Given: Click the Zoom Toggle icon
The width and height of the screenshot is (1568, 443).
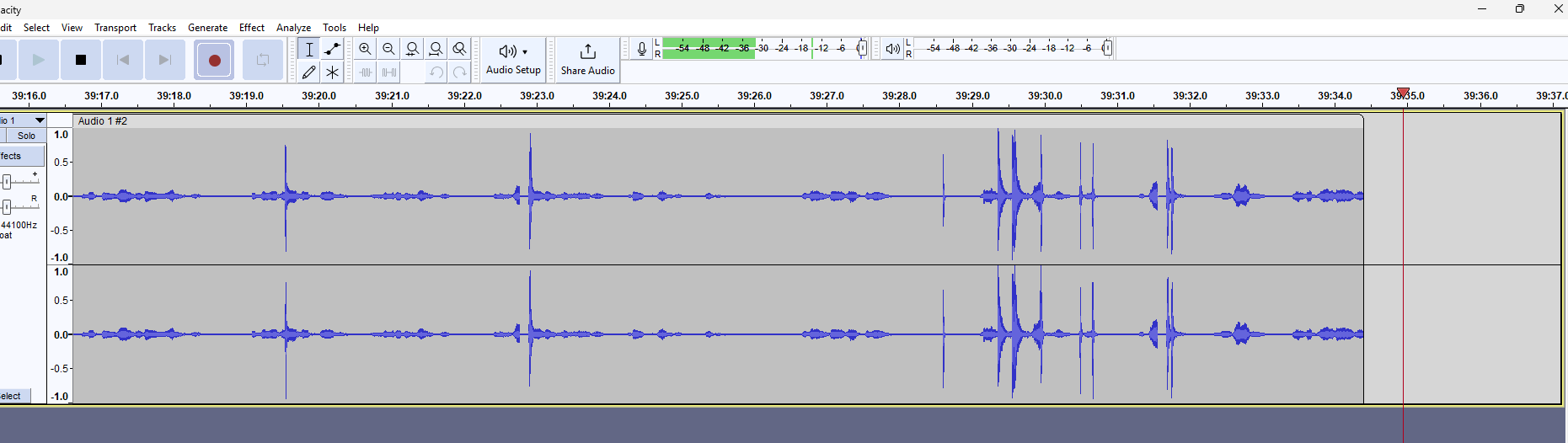Looking at the screenshot, I should pos(459,49).
